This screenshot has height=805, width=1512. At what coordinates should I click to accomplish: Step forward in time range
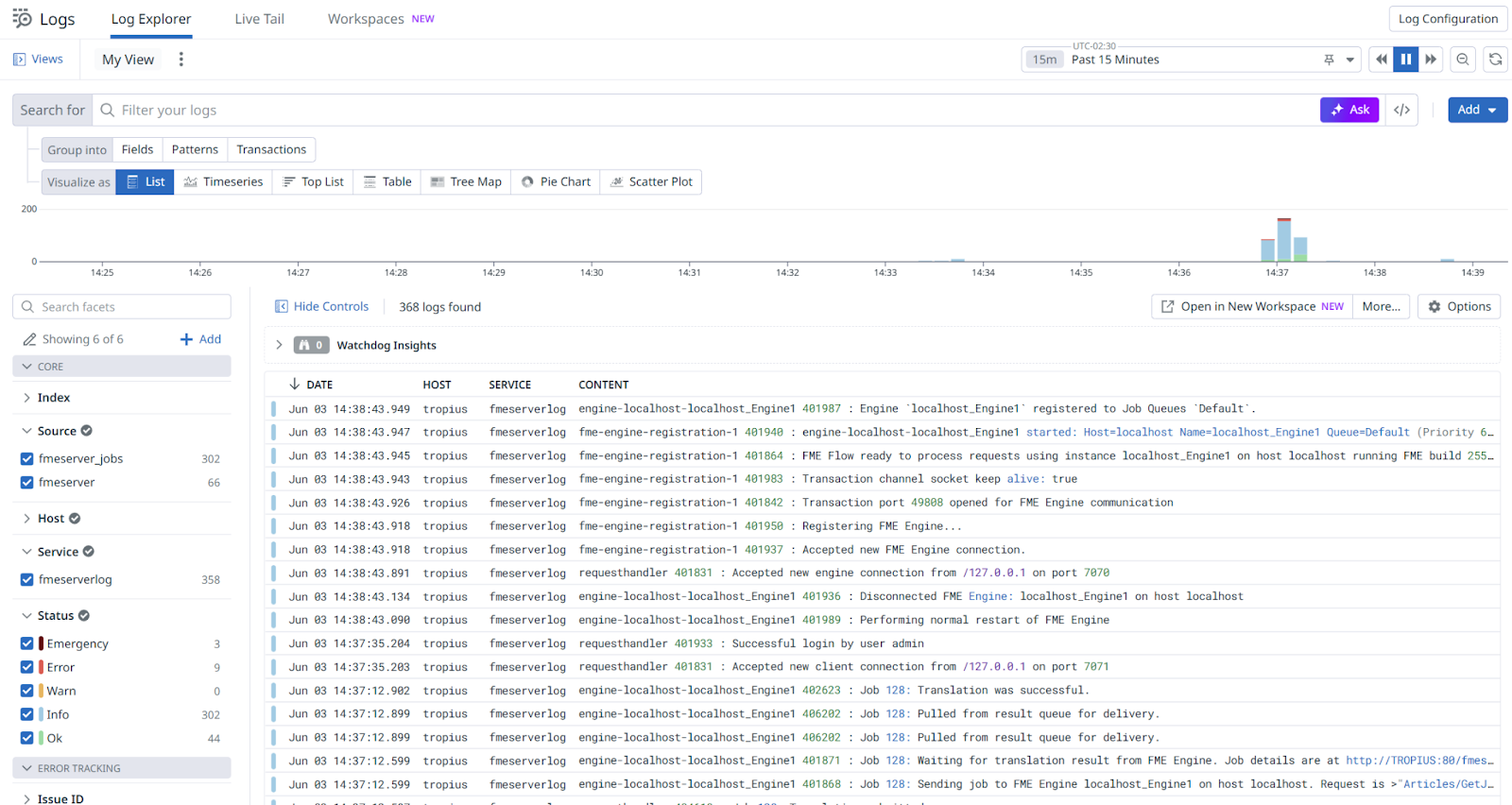(x=1431, y=60)
